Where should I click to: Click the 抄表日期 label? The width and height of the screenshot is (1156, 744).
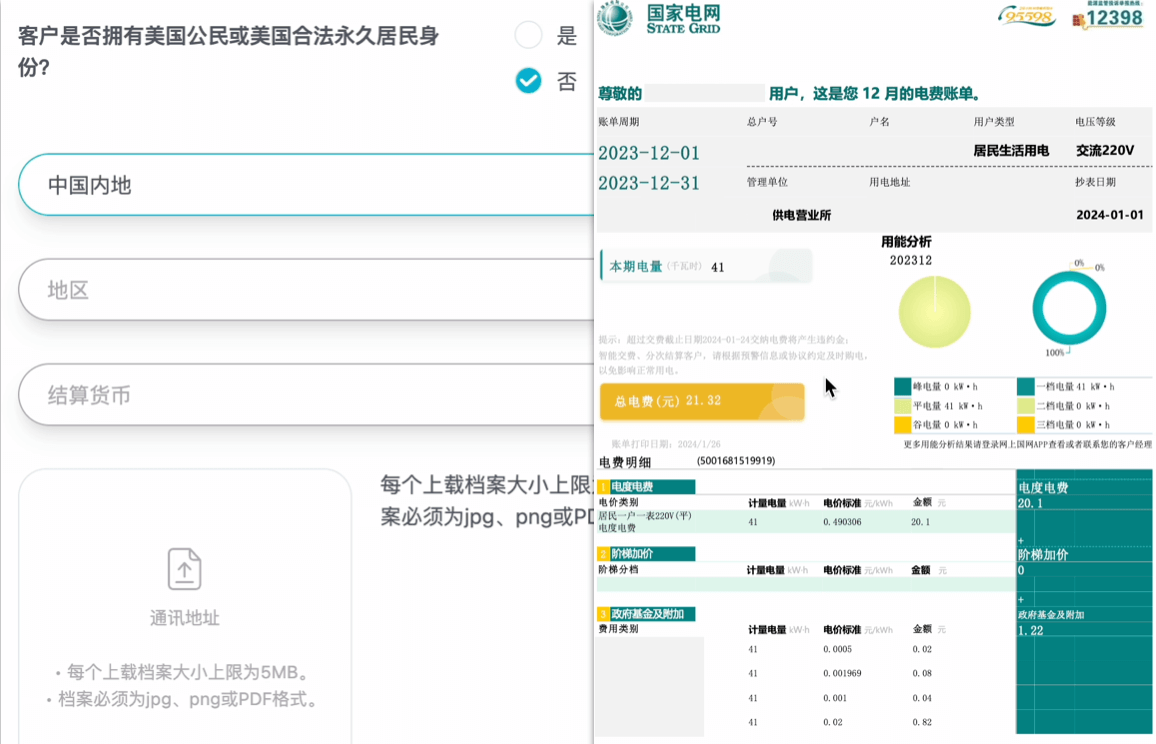[1095, 182]
